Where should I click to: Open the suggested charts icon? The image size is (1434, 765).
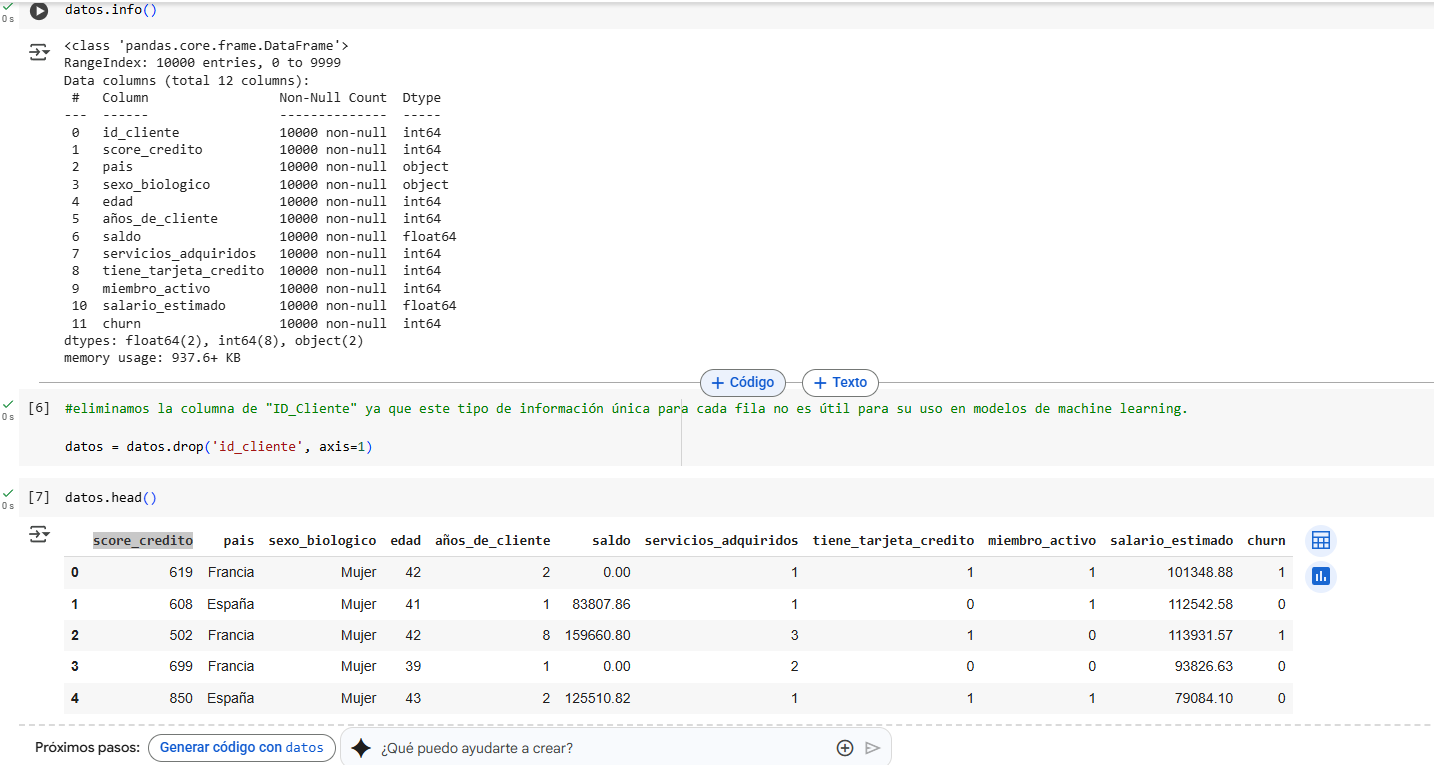pos(1321,576)
